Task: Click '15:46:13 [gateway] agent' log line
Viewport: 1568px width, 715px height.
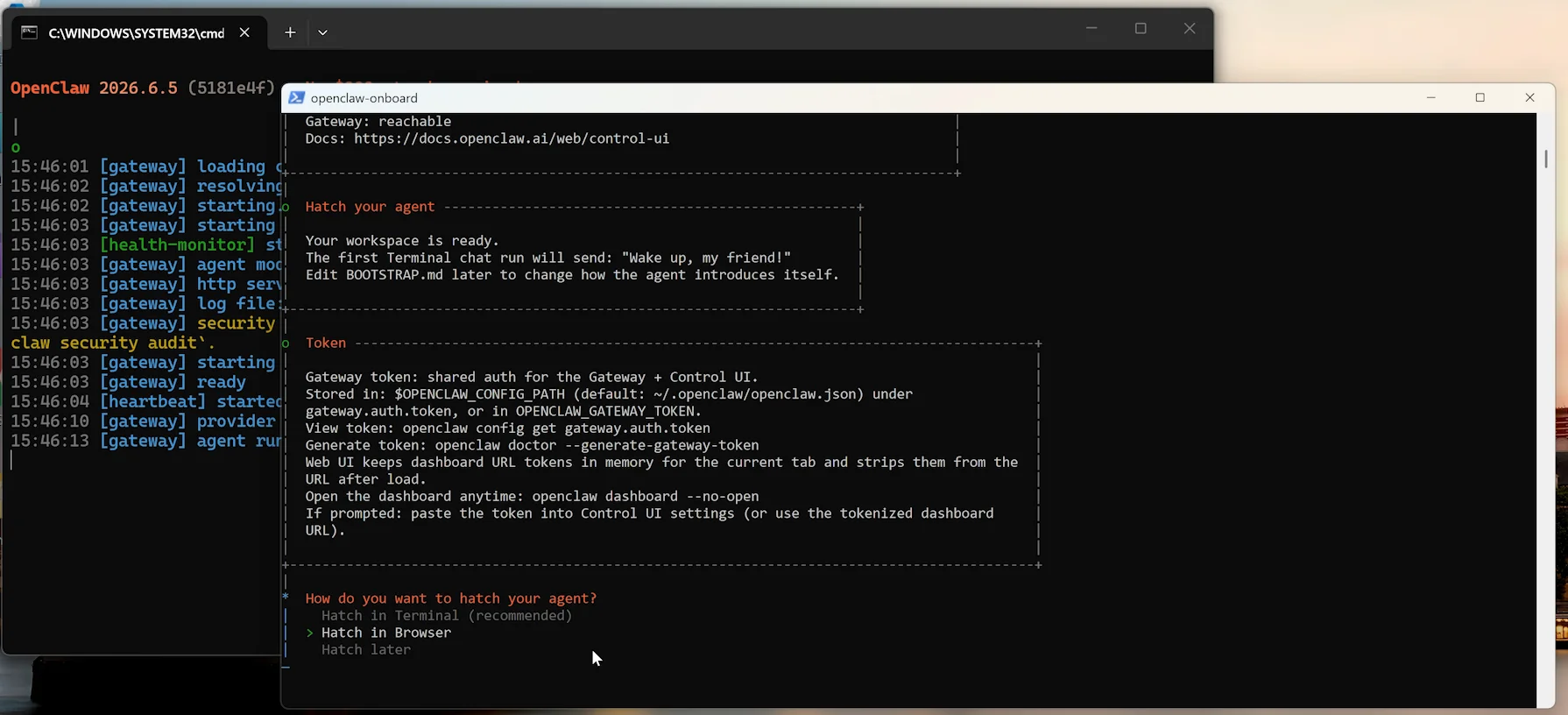Action: coord(145,442)
